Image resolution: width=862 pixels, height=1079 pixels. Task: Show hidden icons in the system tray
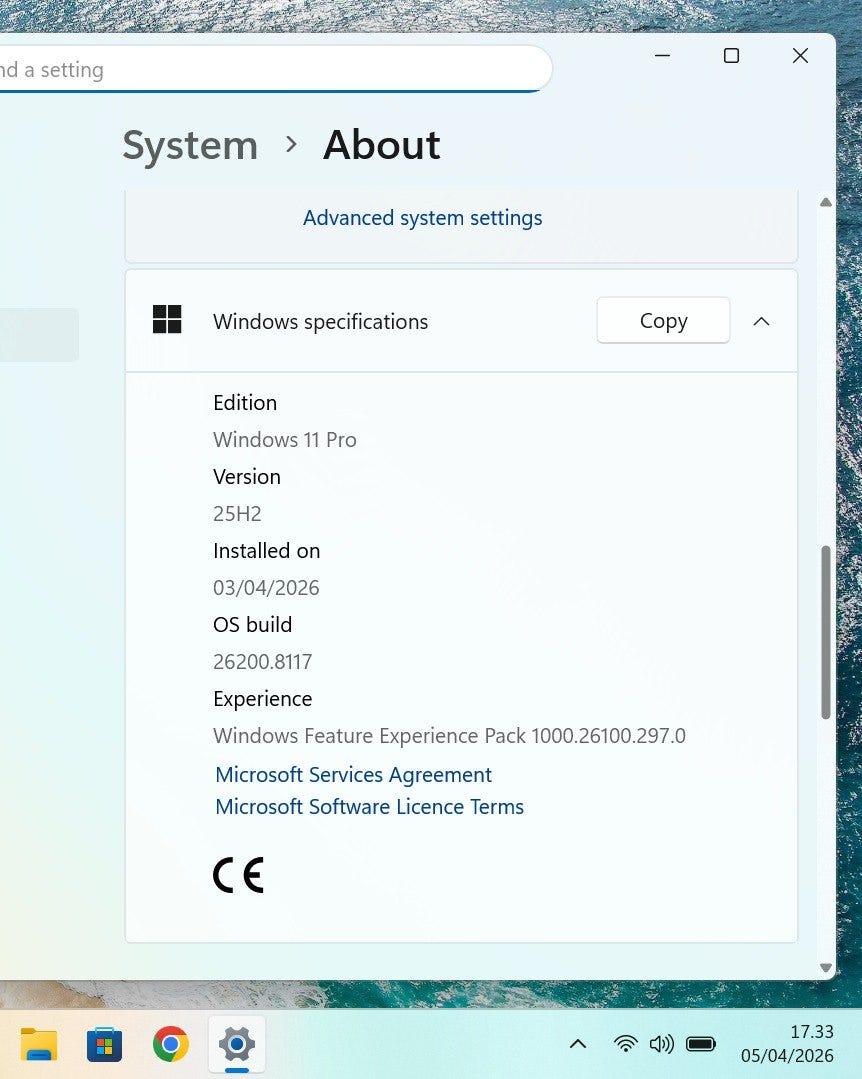click(x=577, y=1044)
